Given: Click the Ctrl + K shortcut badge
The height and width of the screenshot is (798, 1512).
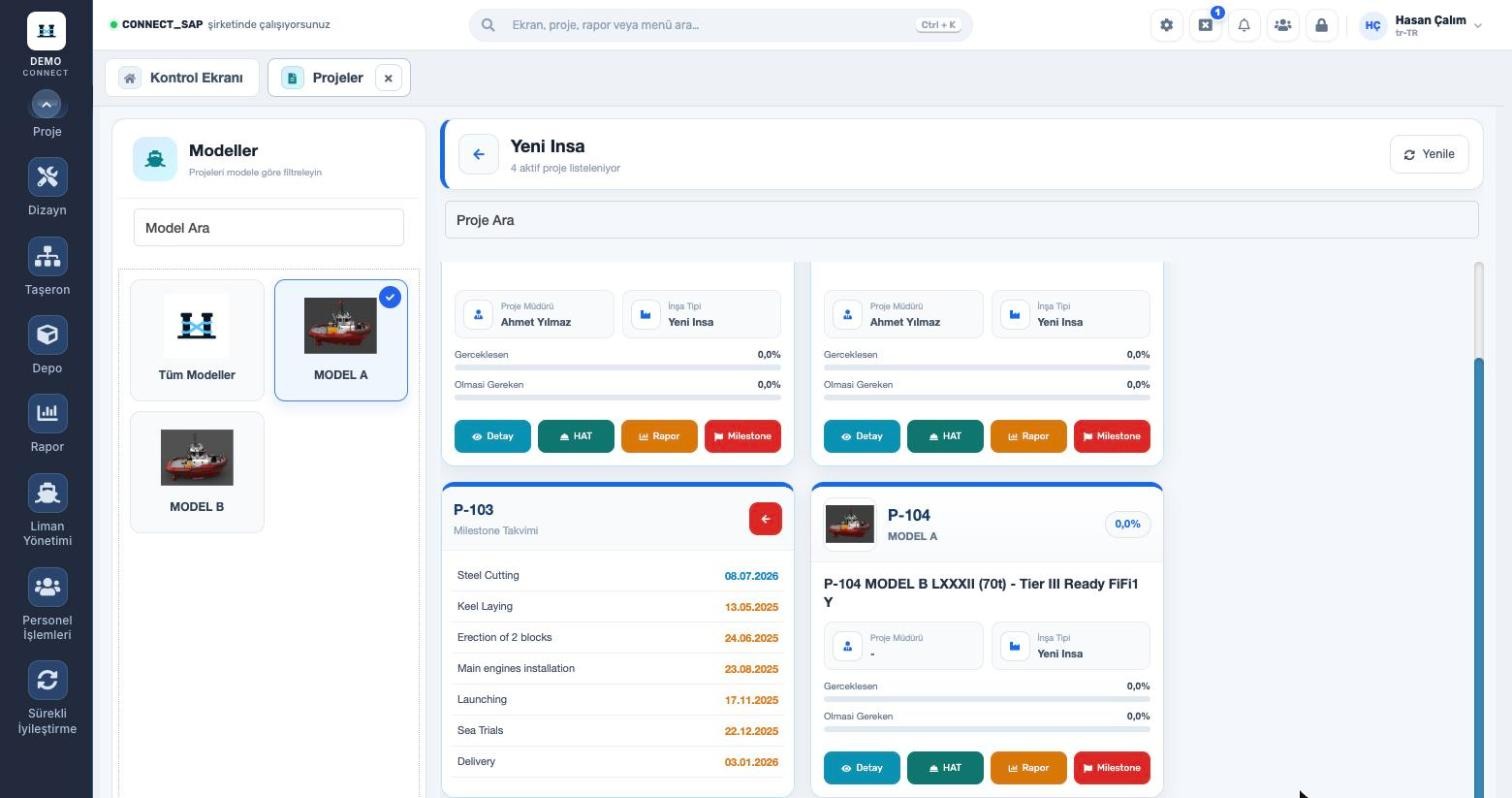Looking at the screenshot, I should (x=938, y=25).
